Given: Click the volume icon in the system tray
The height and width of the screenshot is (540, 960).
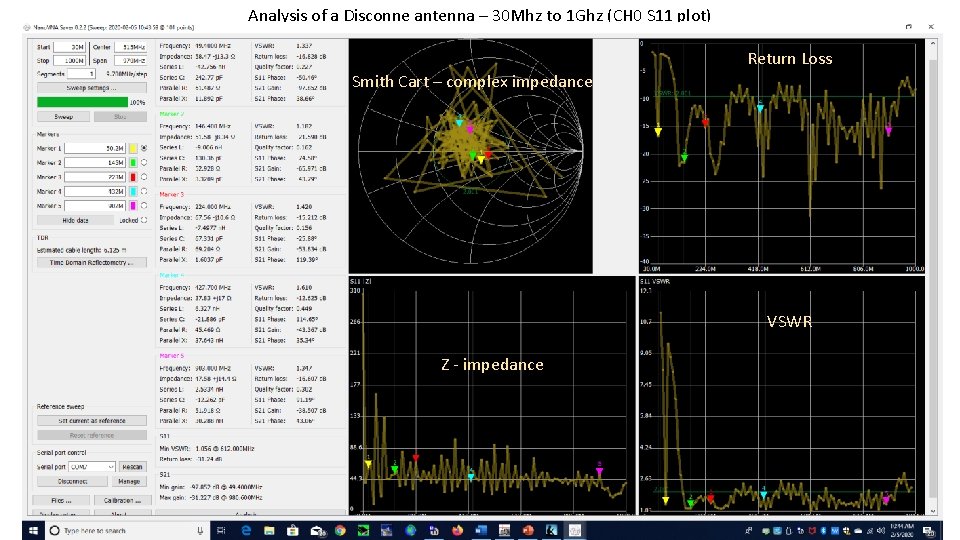Looking at the screenshot, I should (x=880, y=530).
